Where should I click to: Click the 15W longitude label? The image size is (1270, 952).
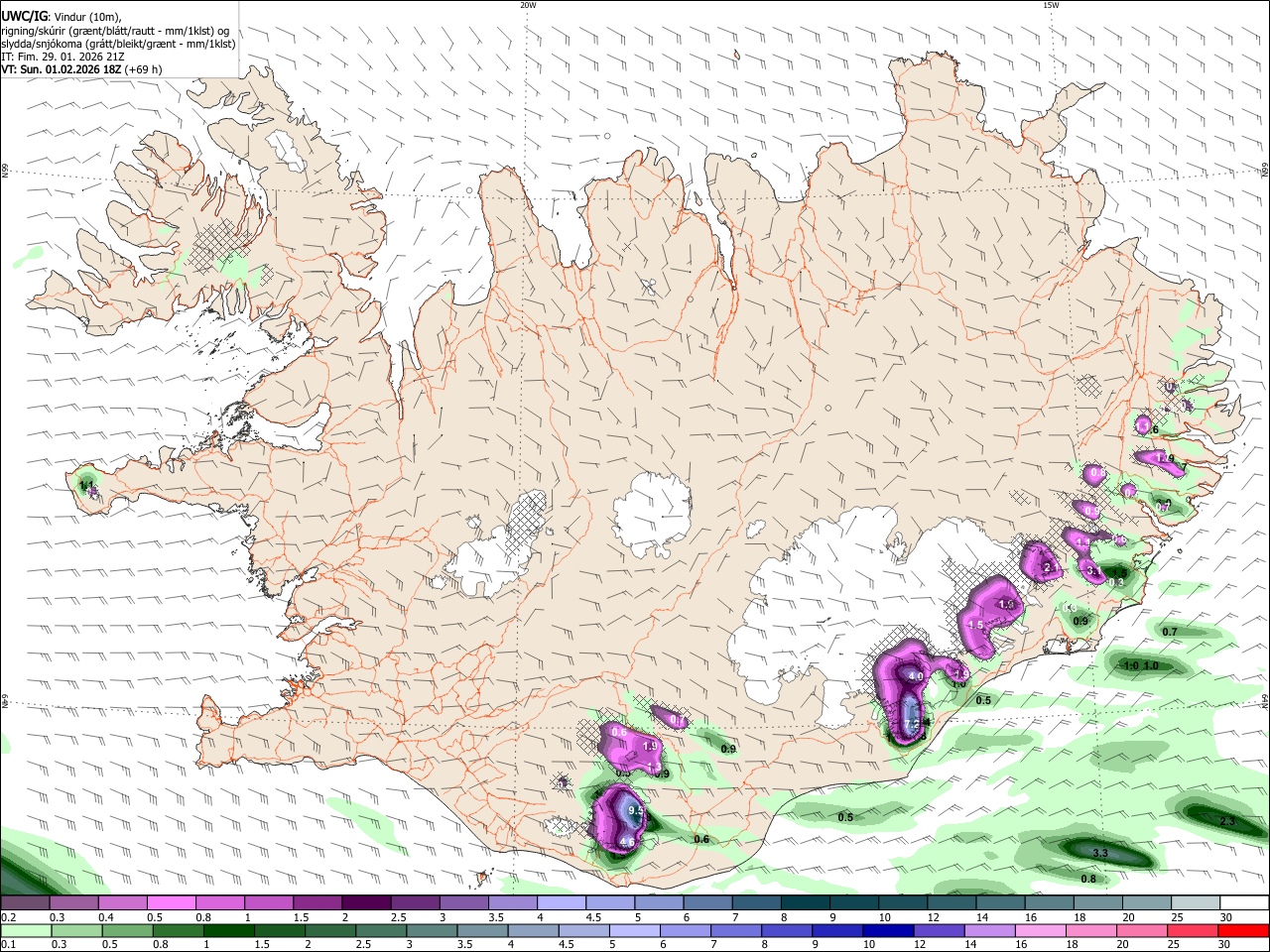pos(1051,5)
